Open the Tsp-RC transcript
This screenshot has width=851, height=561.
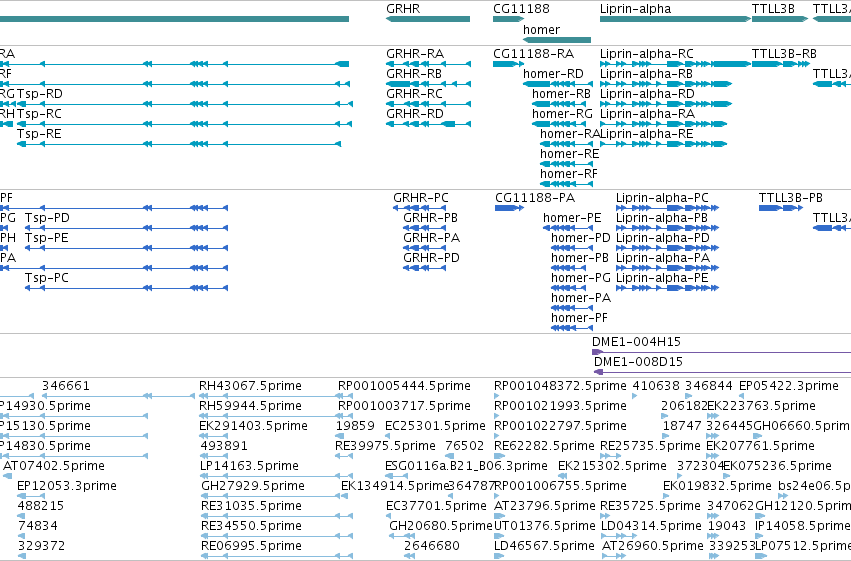(x=39, y=114)
